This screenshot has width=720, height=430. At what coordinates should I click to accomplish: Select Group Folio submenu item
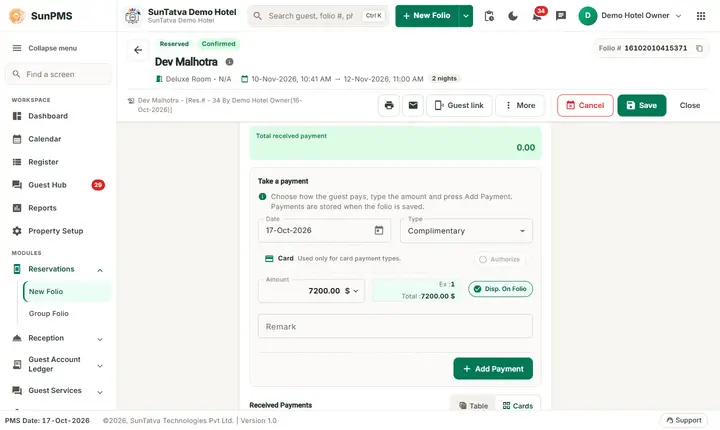point(67,313)
